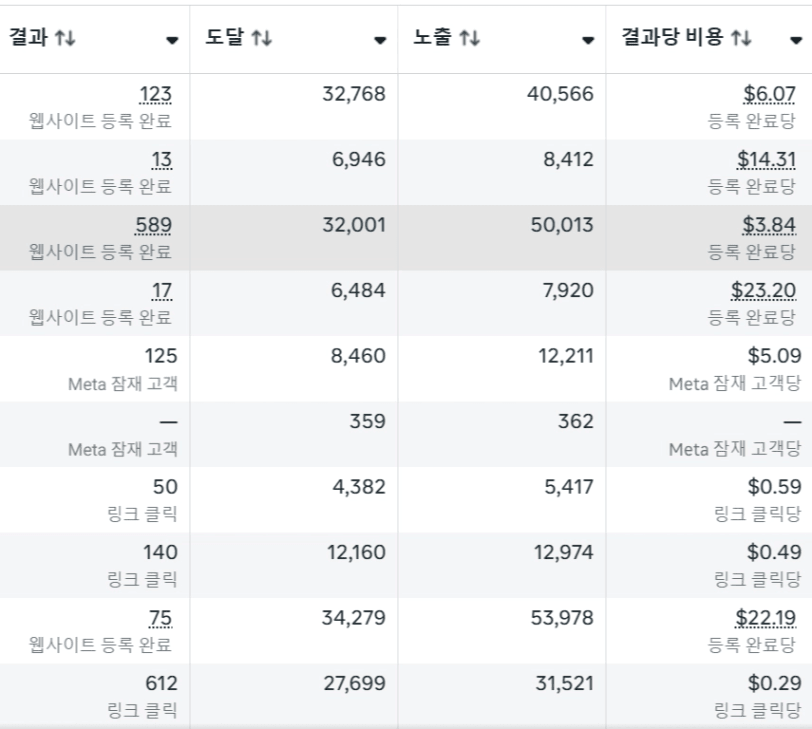Select the $23.20 cost per result
This screenshot has width=812, height=729.
[763, 291]
